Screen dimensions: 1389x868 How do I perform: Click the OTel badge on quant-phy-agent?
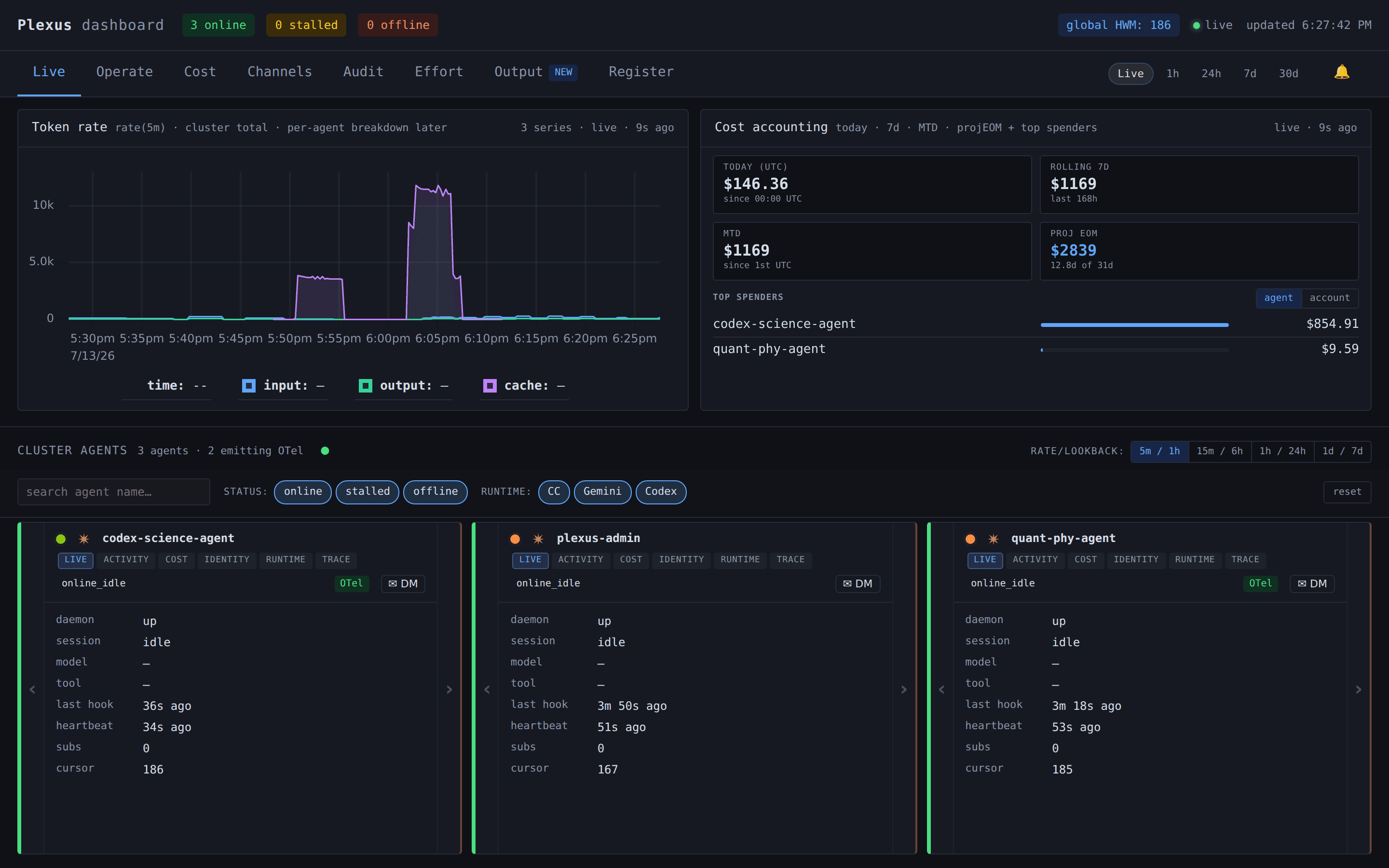(x=1260, y=583)
